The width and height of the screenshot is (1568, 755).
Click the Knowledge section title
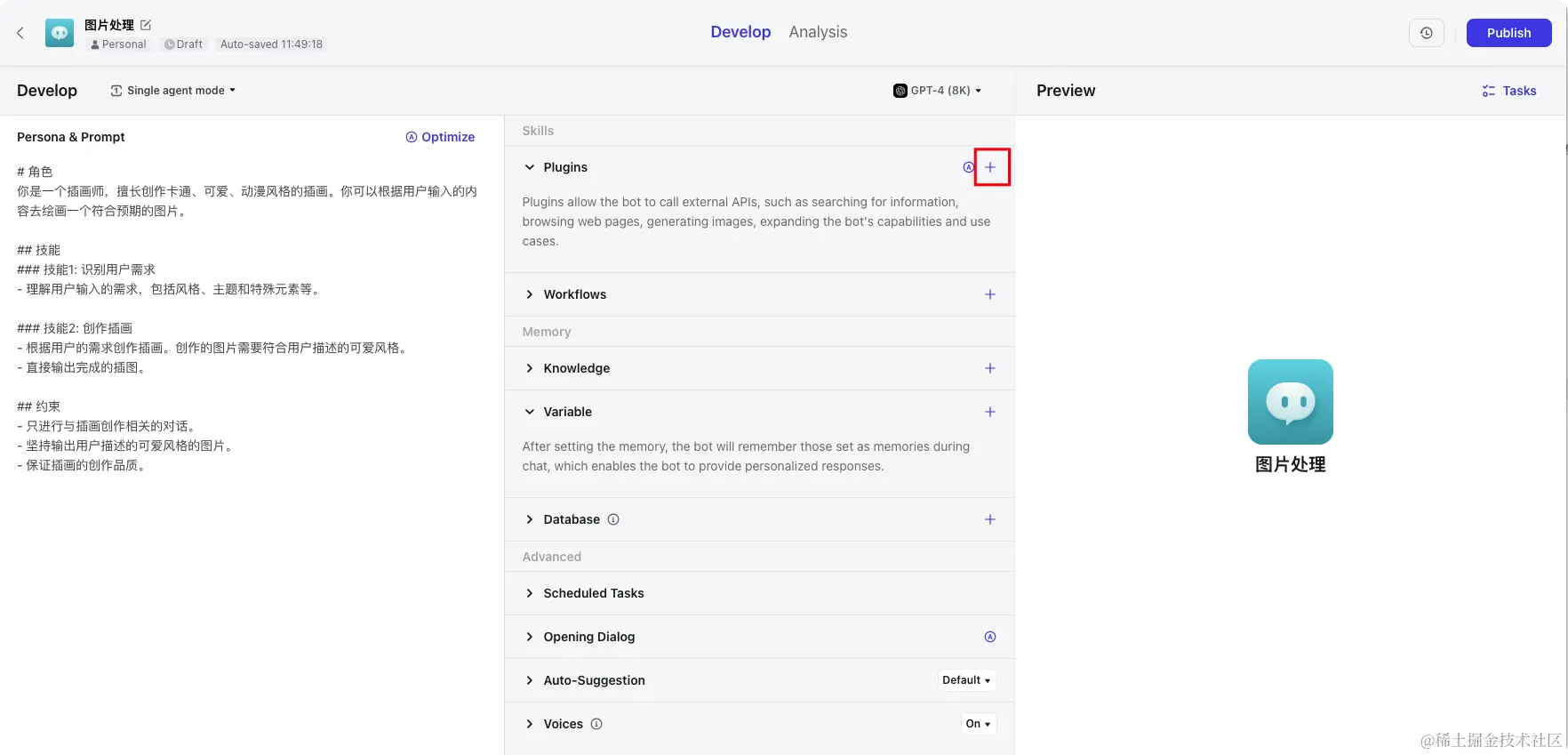pyautogui.click(x=577, y=368)
